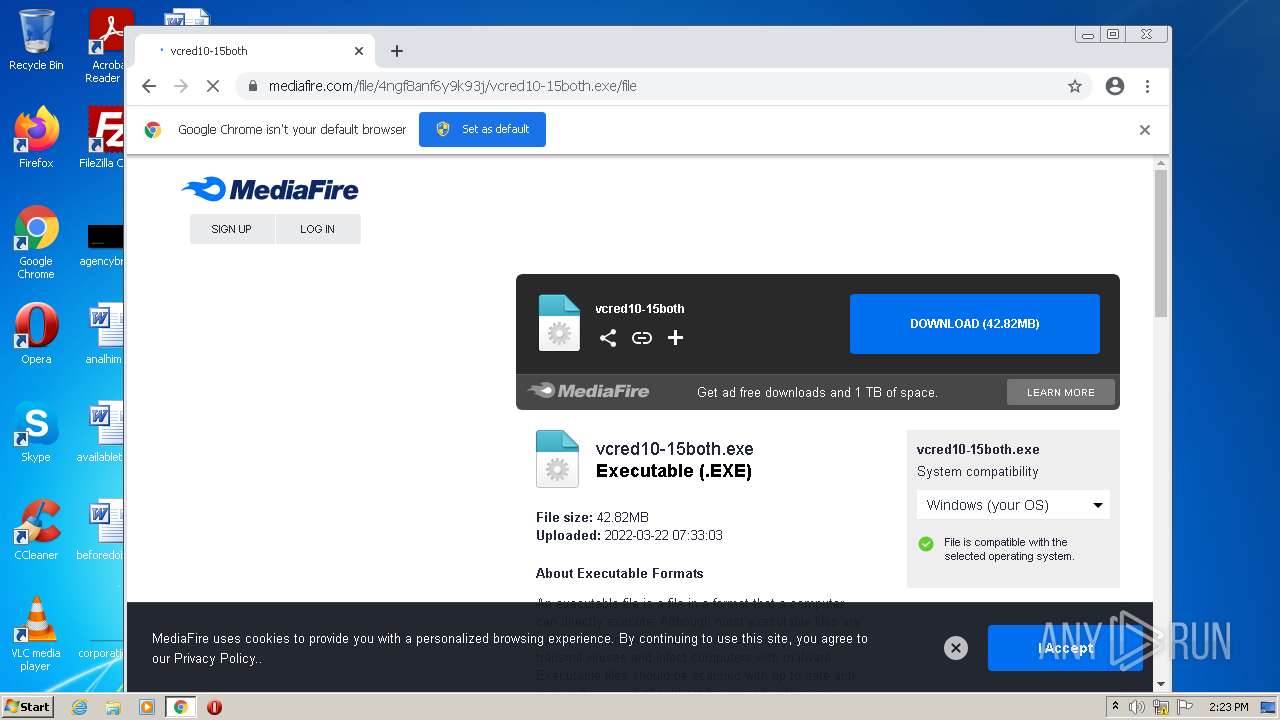Click the LOG IN button
The image size is (1280, 720).
point(317,229)
